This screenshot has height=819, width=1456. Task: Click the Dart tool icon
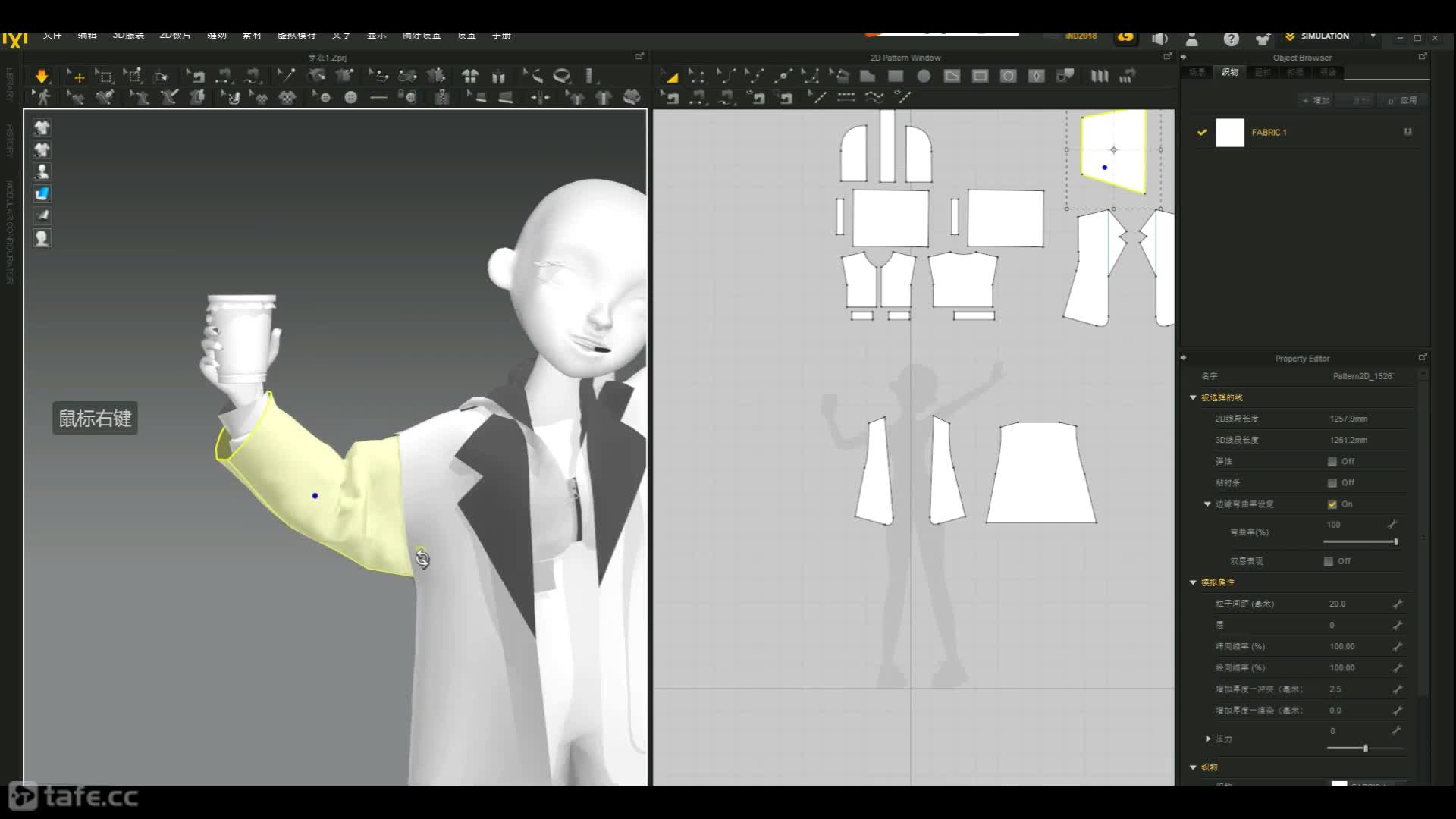click(1036, 76)
